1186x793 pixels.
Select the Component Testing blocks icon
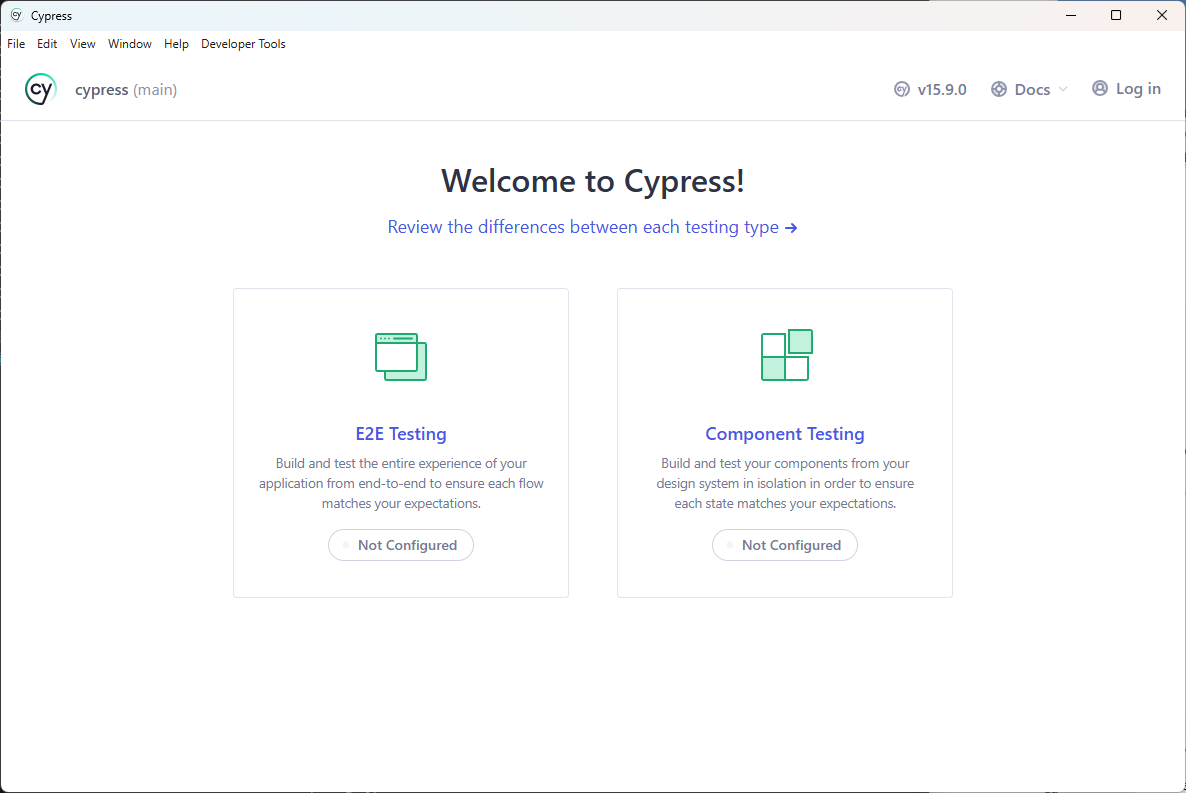coord(786,355)
